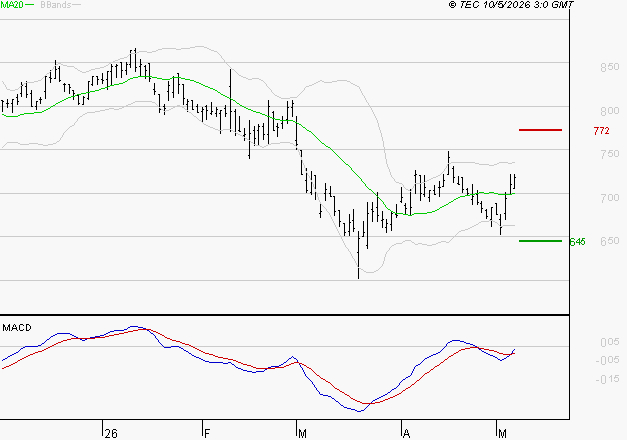The height and width of the screenshot is (440, 627).
Task: Click the green 645 support line
Action: (x=540, y=241)
